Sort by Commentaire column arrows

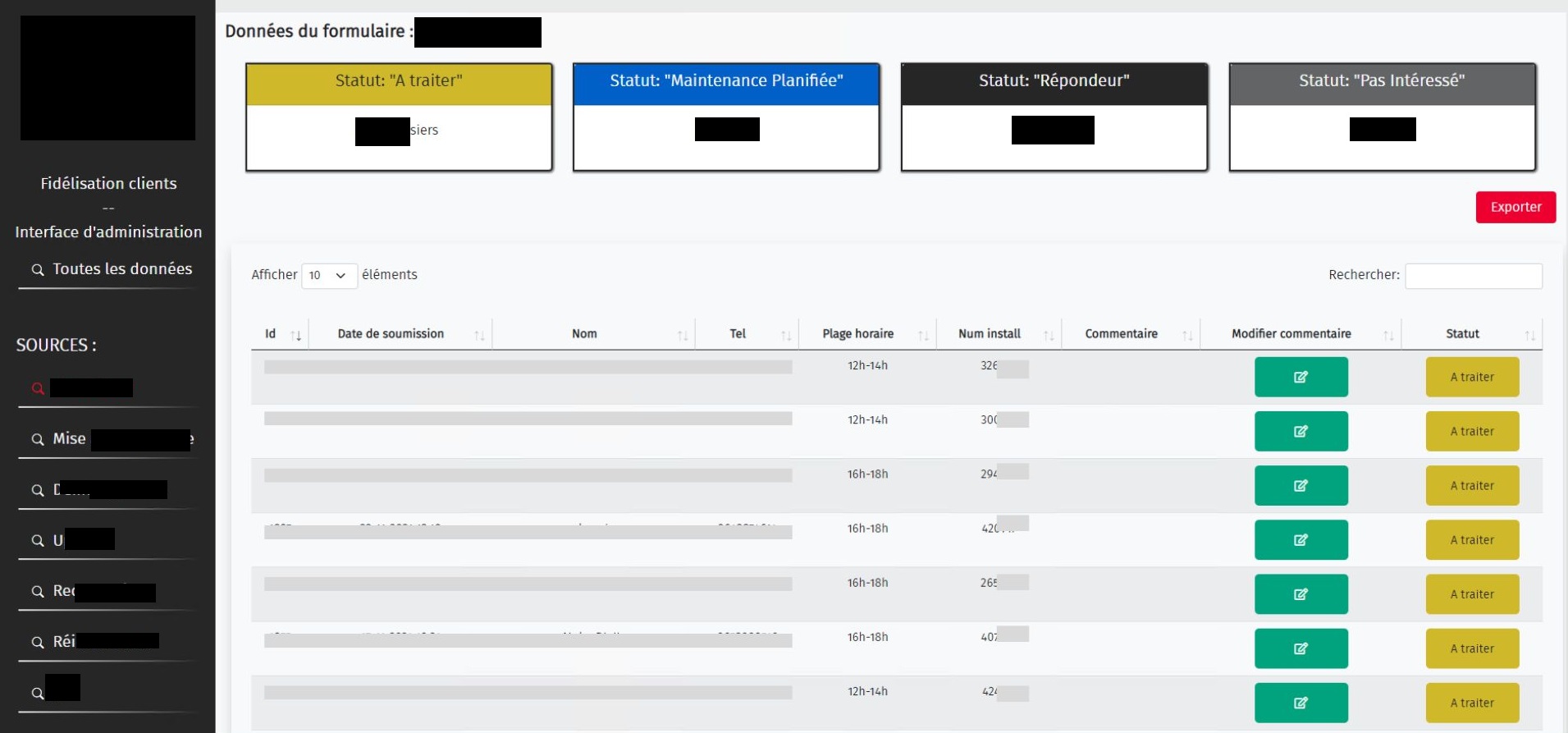[1187, 335]
